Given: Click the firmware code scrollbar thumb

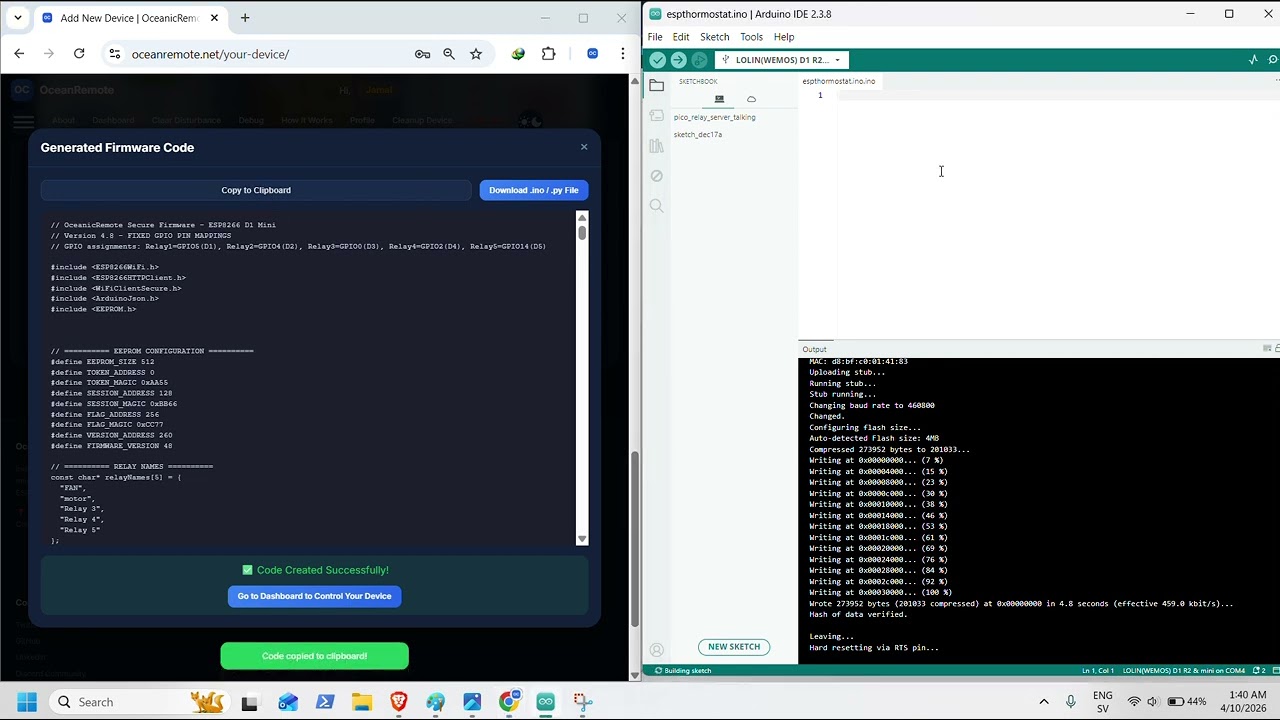Looking at the screenshot, I should 582,232.
